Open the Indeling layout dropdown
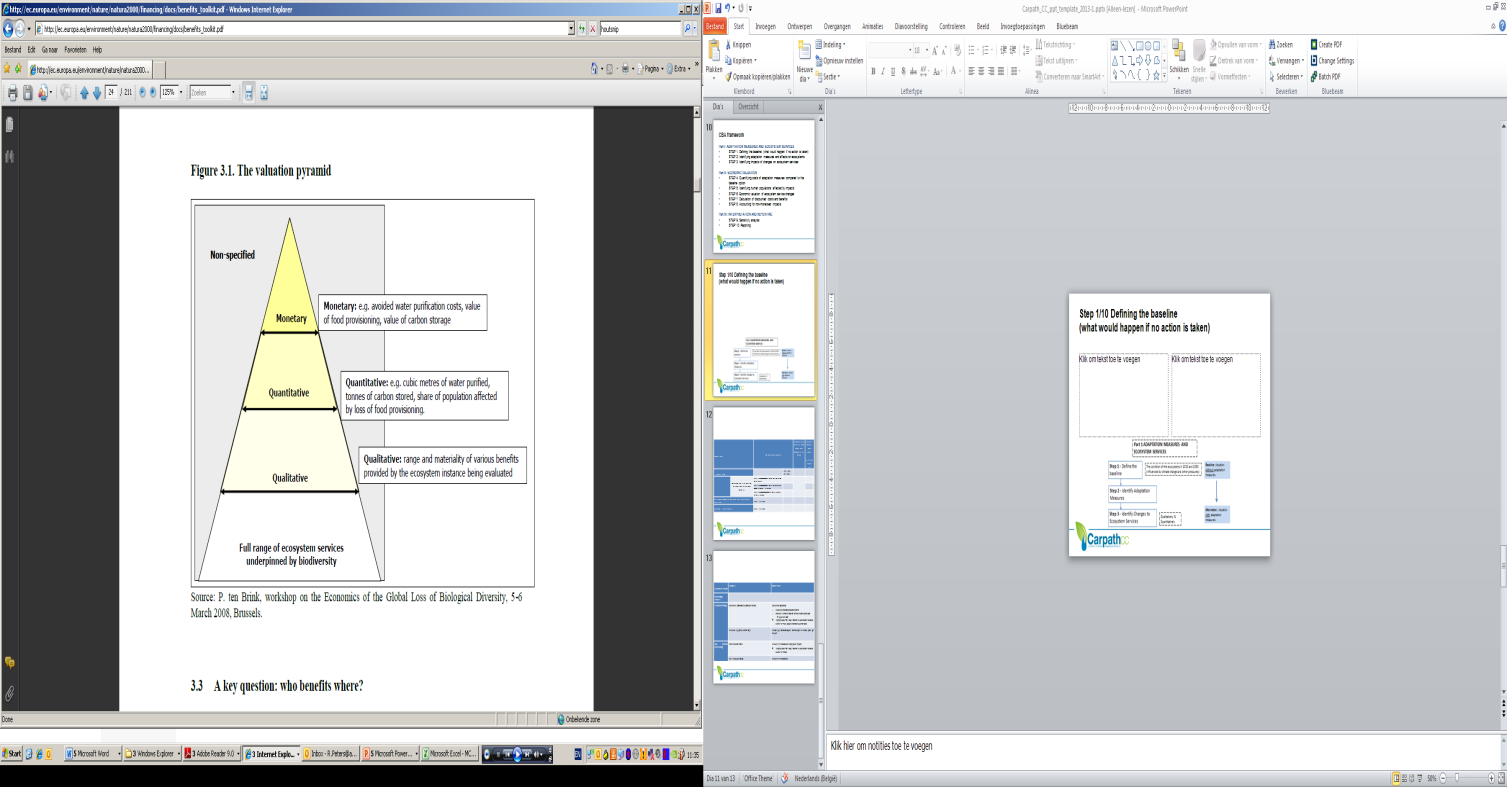1507x787 pixels. point(832,45)
